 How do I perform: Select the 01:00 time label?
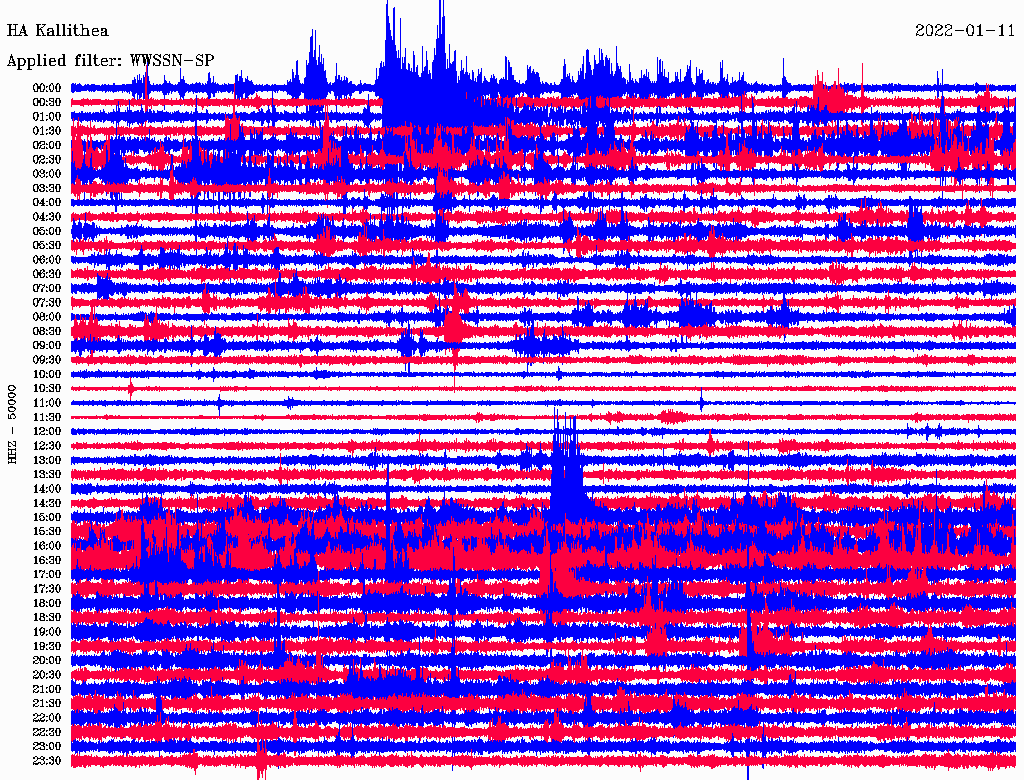[47, 116]
